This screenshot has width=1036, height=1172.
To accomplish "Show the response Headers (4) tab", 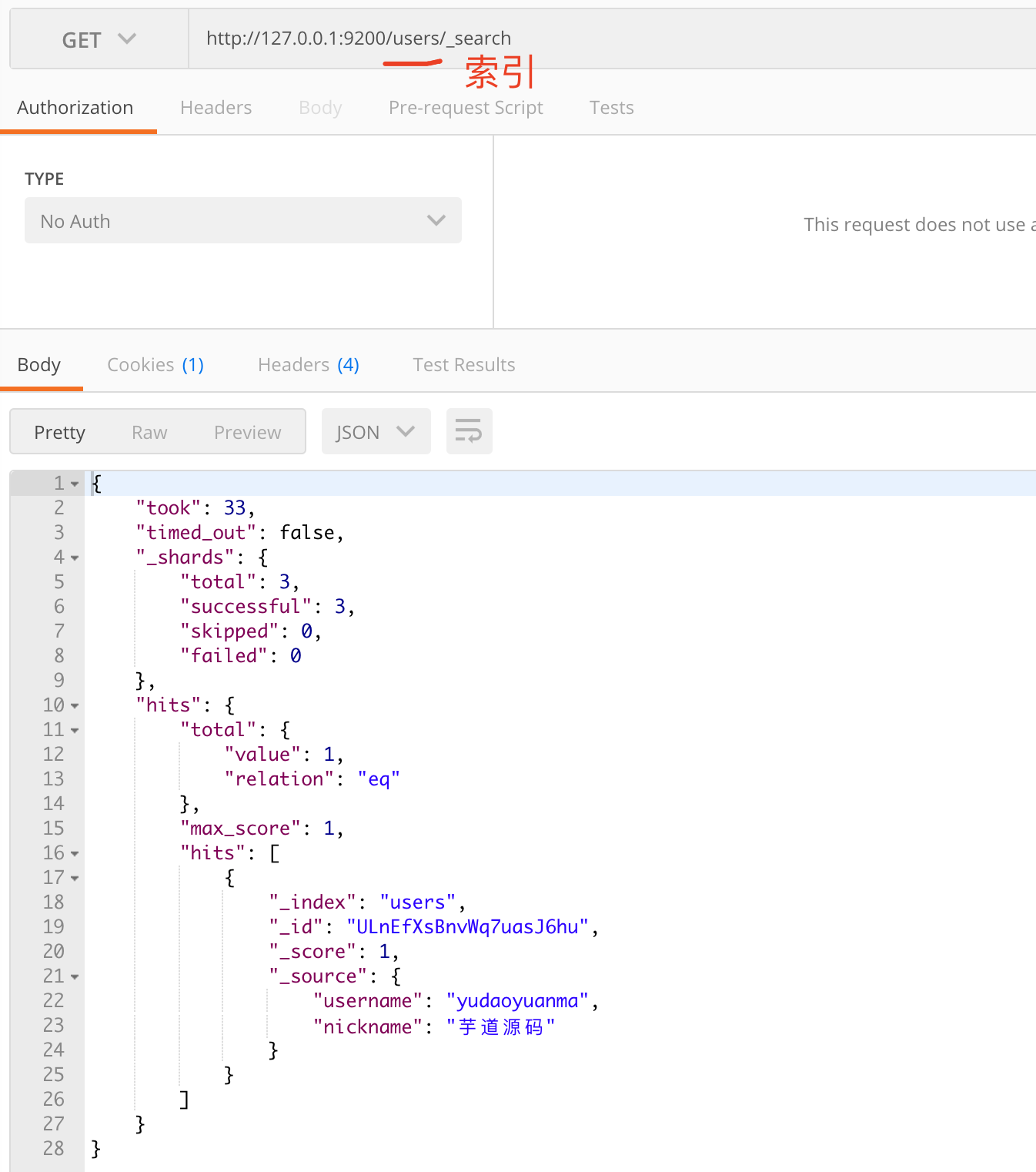I will [x=308, y=365].
